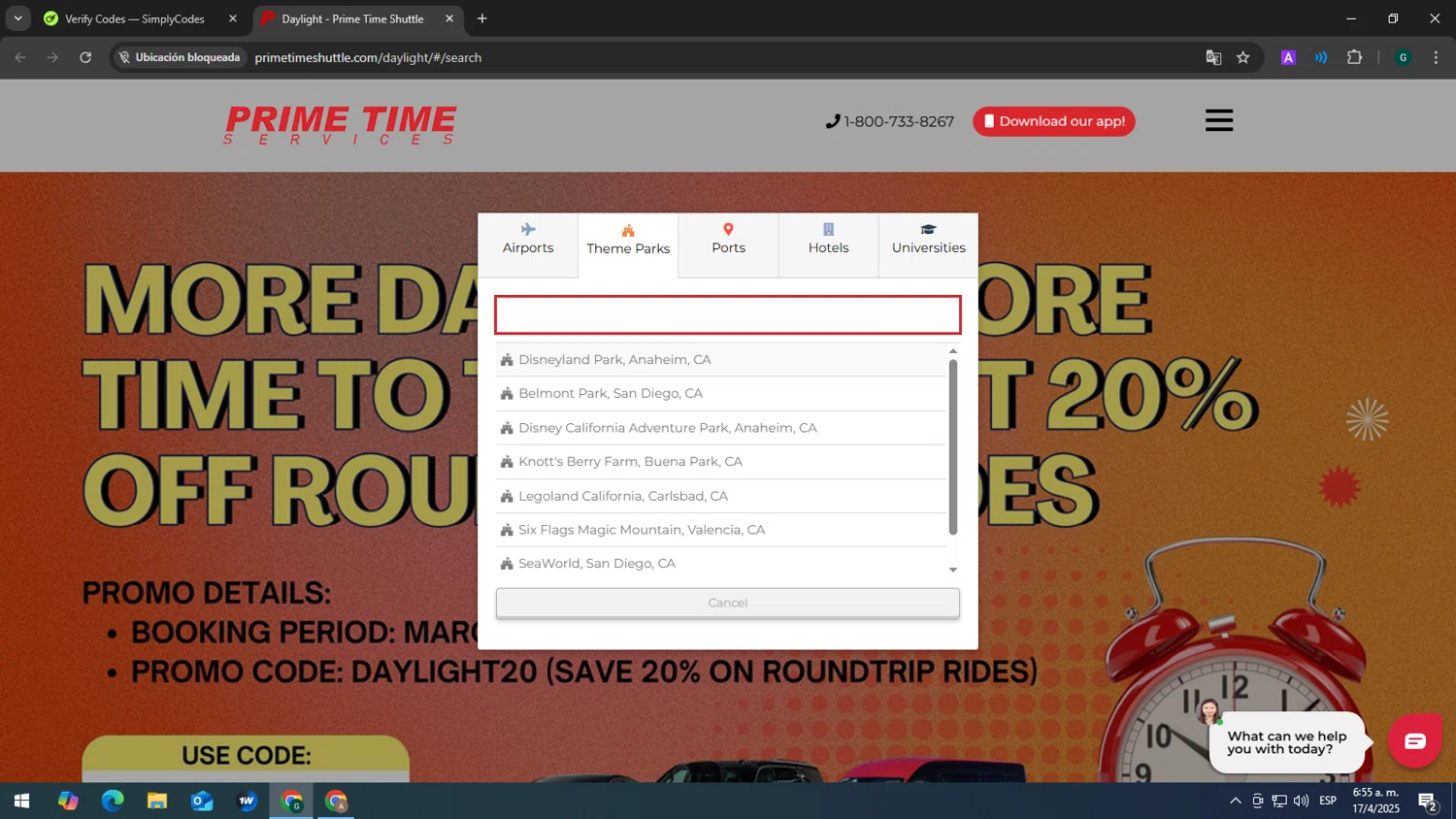Select the Theme Parks tab
The width and height of the screenshot is (1456, 819).
click(x=628, y=246)
